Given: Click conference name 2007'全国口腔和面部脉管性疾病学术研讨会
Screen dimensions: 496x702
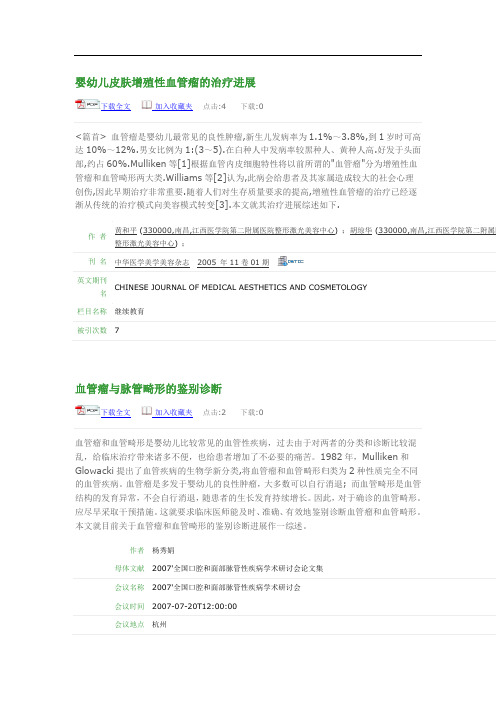Looking at the screenshot, I should (x=227, y=587).
